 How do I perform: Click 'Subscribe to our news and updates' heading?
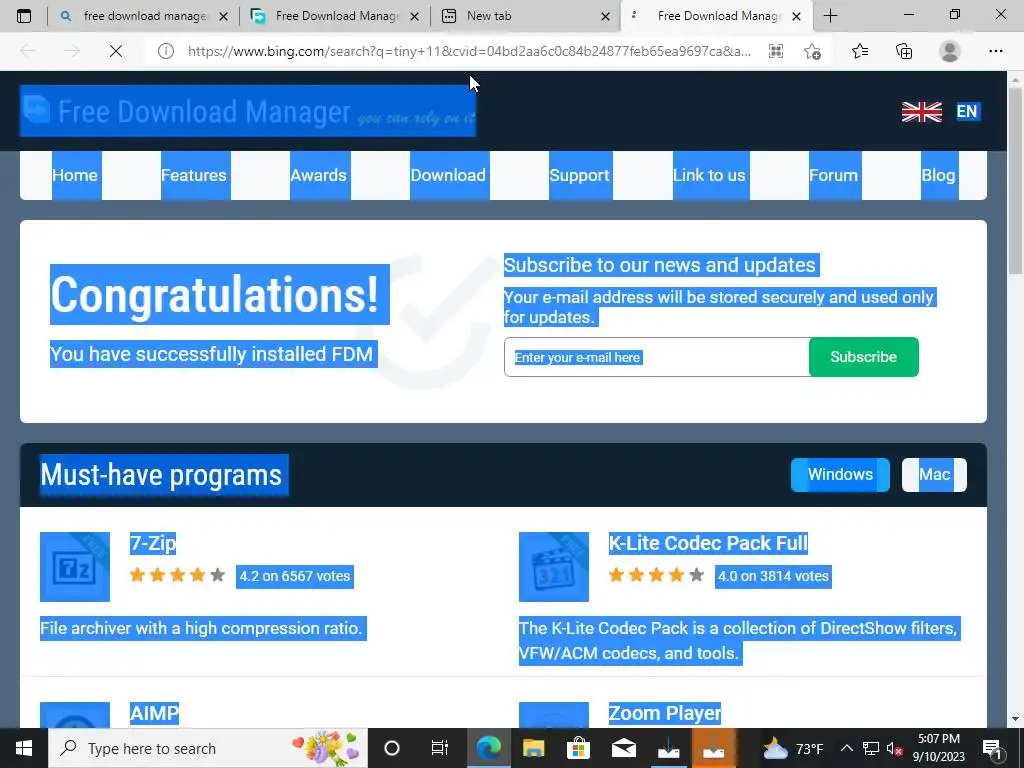pos(660,265)
